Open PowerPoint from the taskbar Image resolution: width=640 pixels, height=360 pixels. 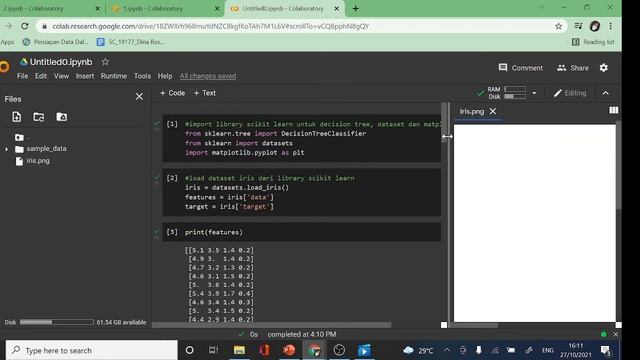coord(289,350)
